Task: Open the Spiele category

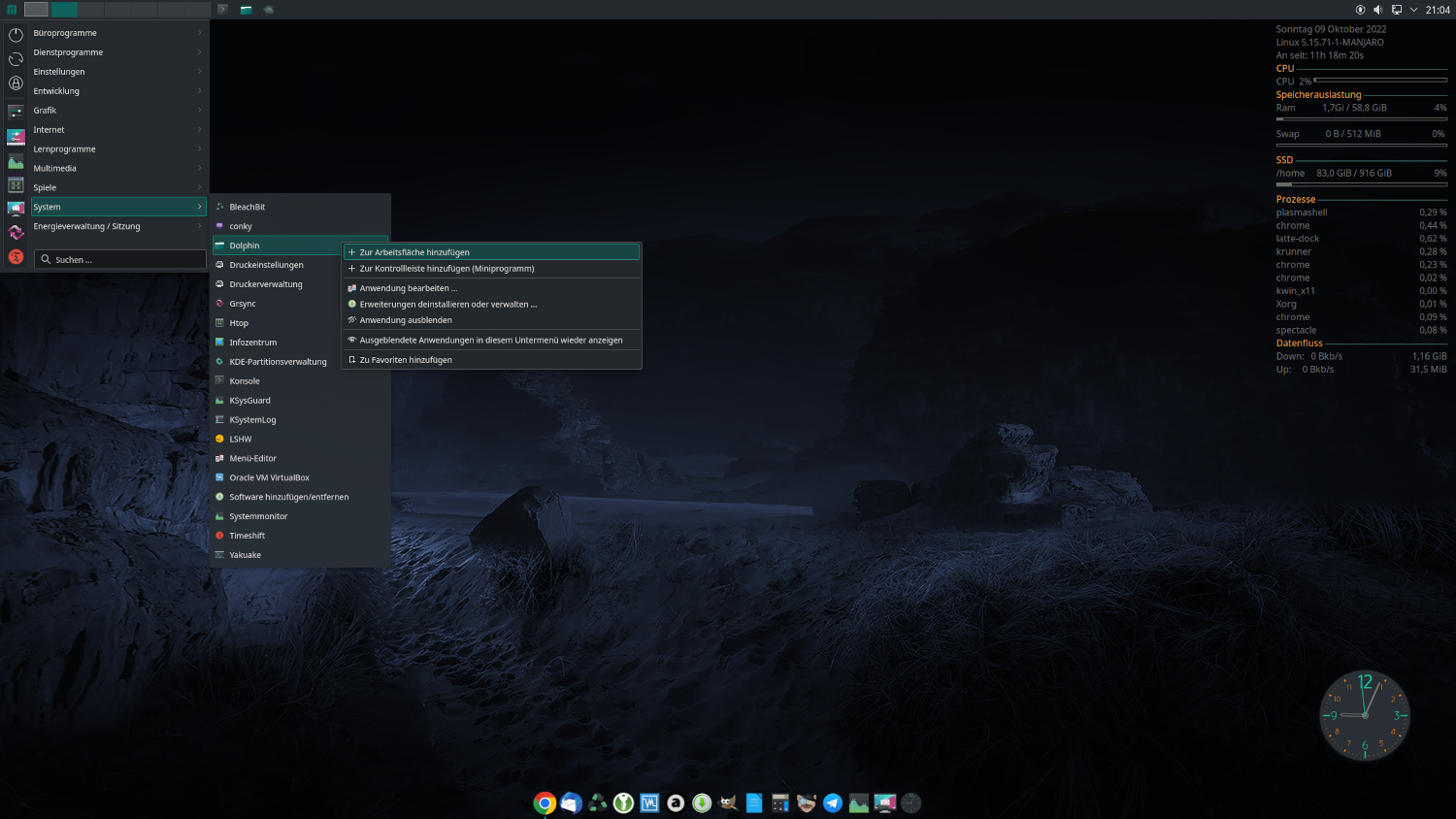Action: click(118, 188)
